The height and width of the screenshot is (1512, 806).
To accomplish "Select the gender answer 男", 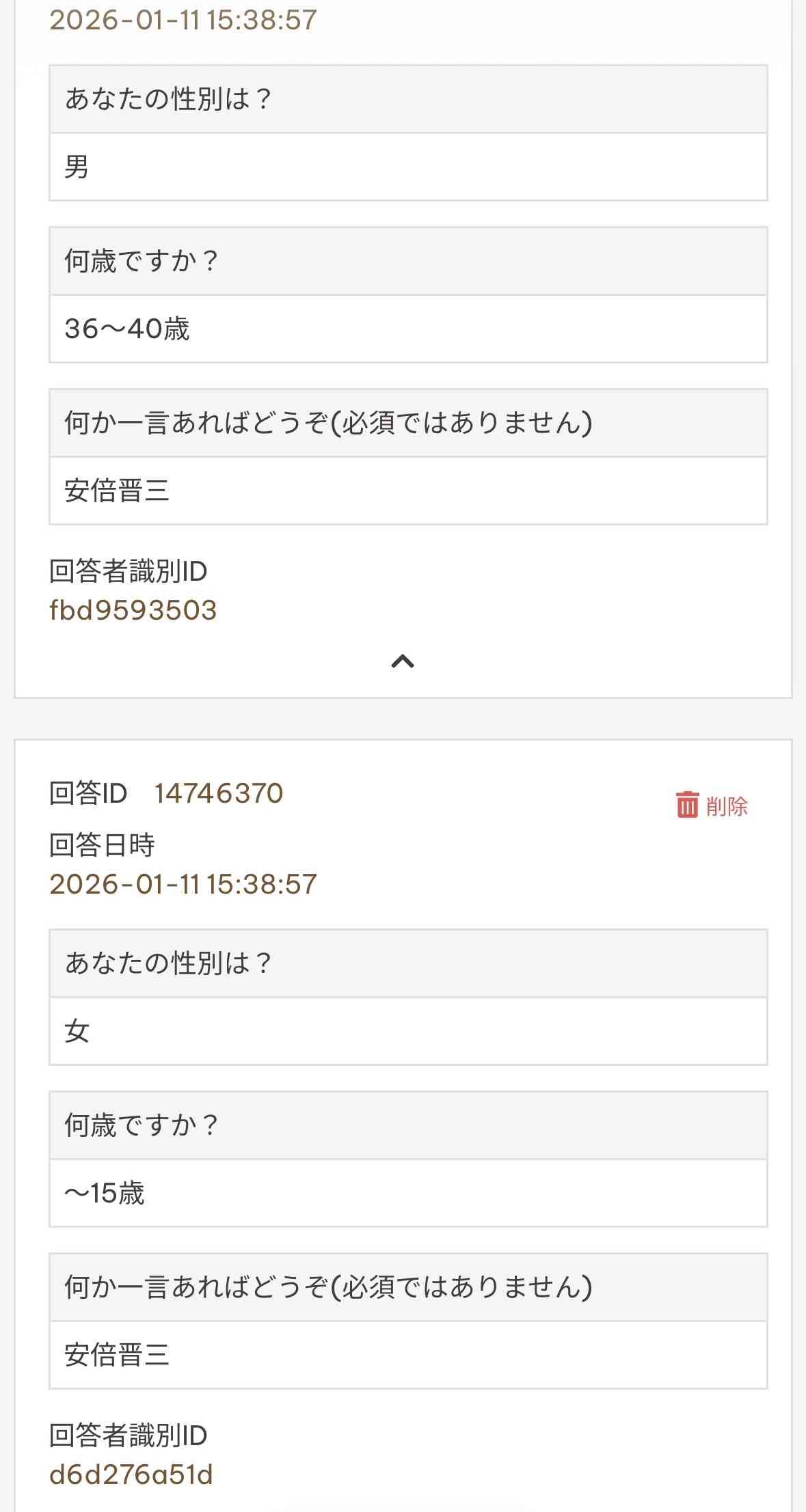I will click(77, 167).
